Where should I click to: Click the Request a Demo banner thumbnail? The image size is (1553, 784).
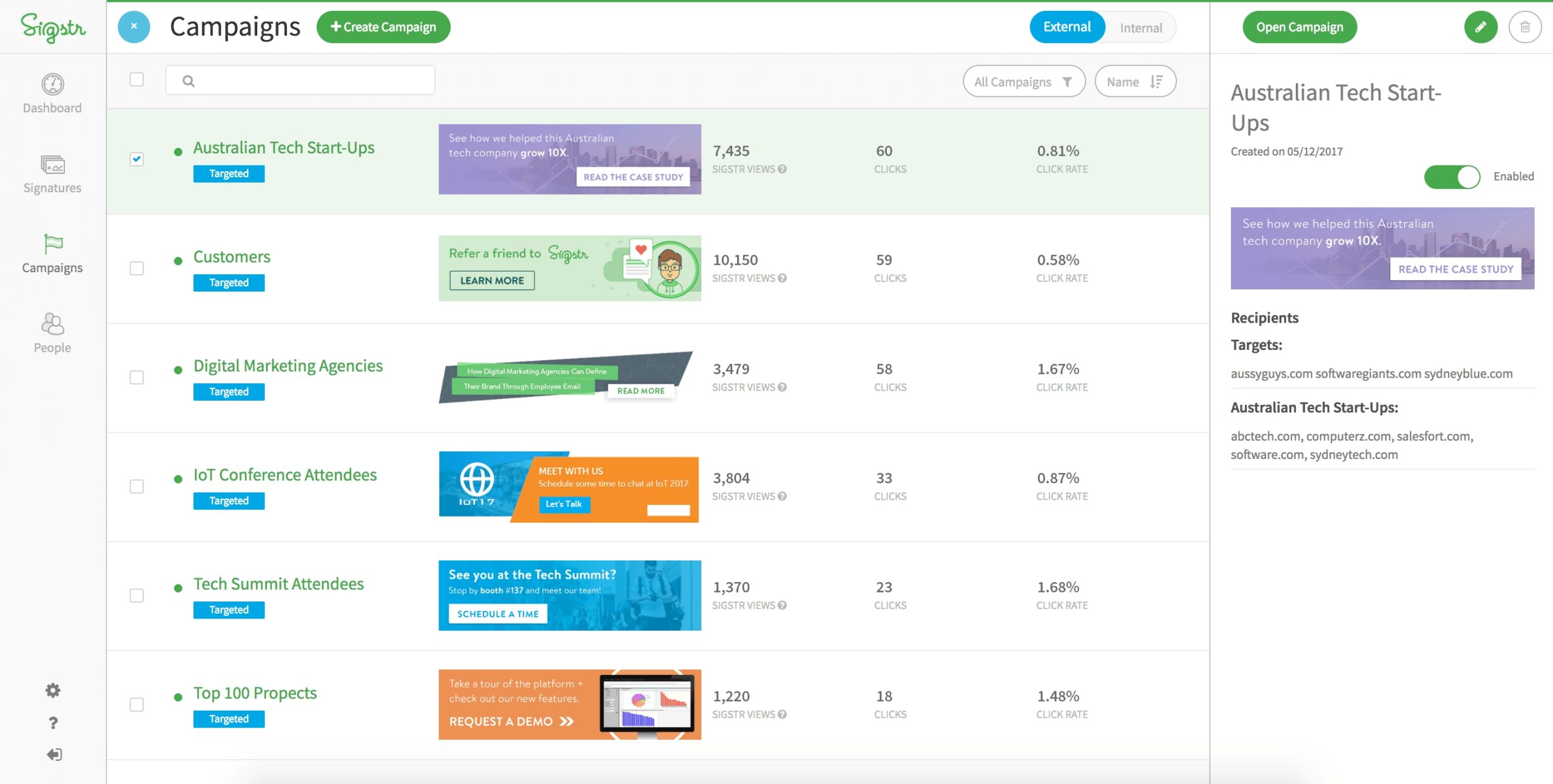(570, 705)
